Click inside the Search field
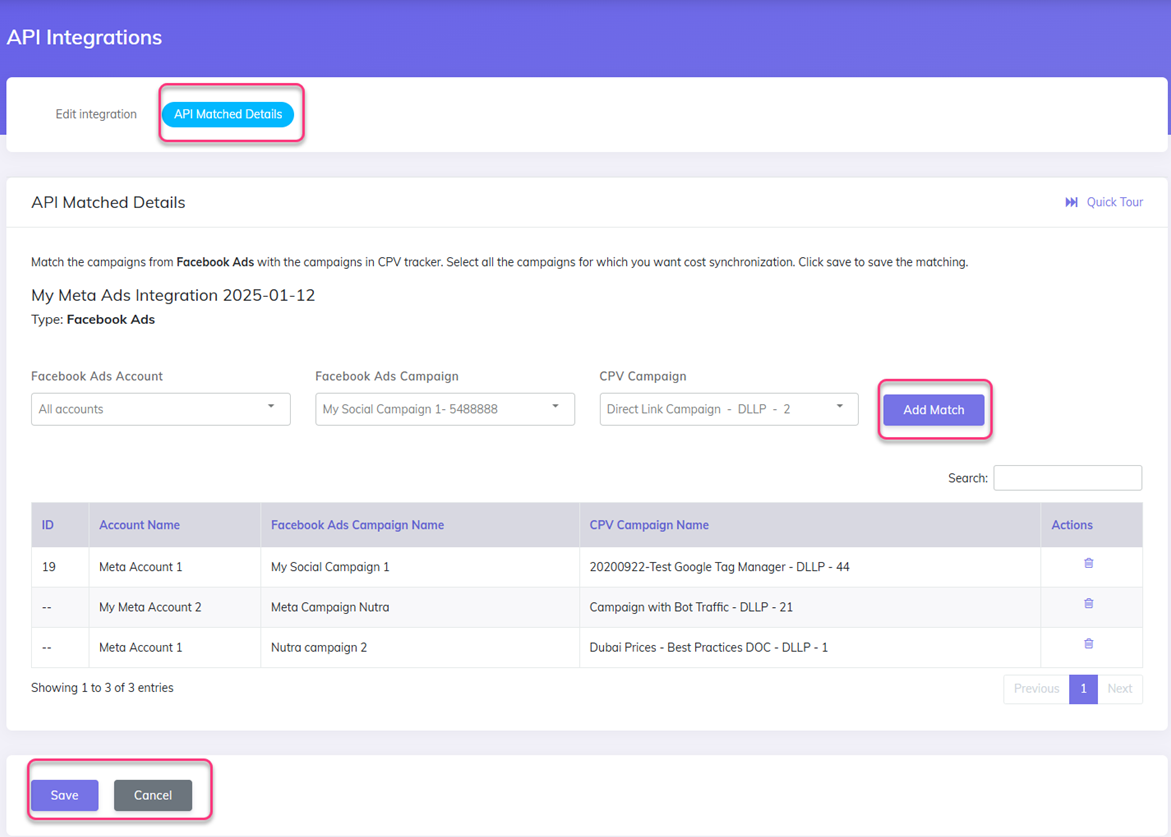This screenshot has width=1171, height=837. tap(1067, 477)
